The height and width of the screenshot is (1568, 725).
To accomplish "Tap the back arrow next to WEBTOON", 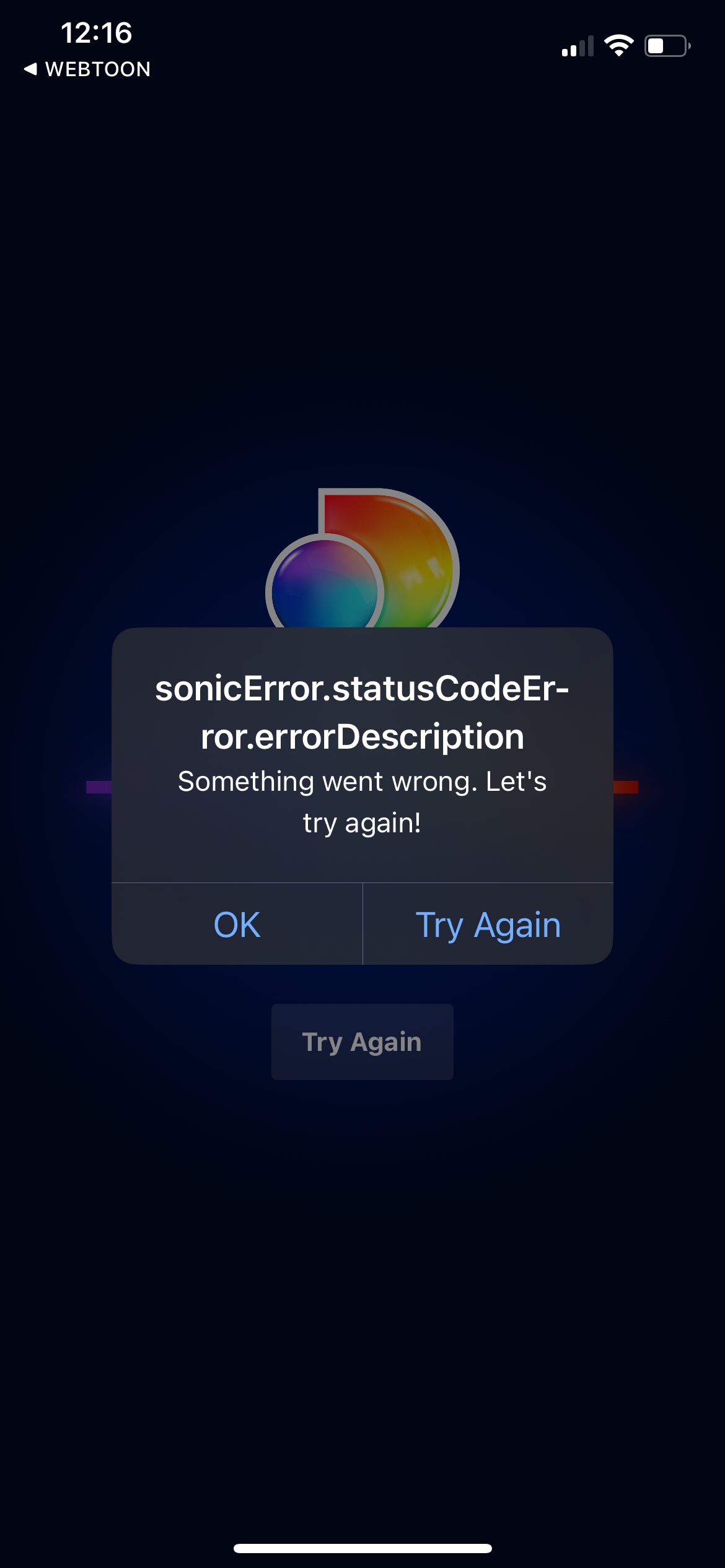I will 30,69.
